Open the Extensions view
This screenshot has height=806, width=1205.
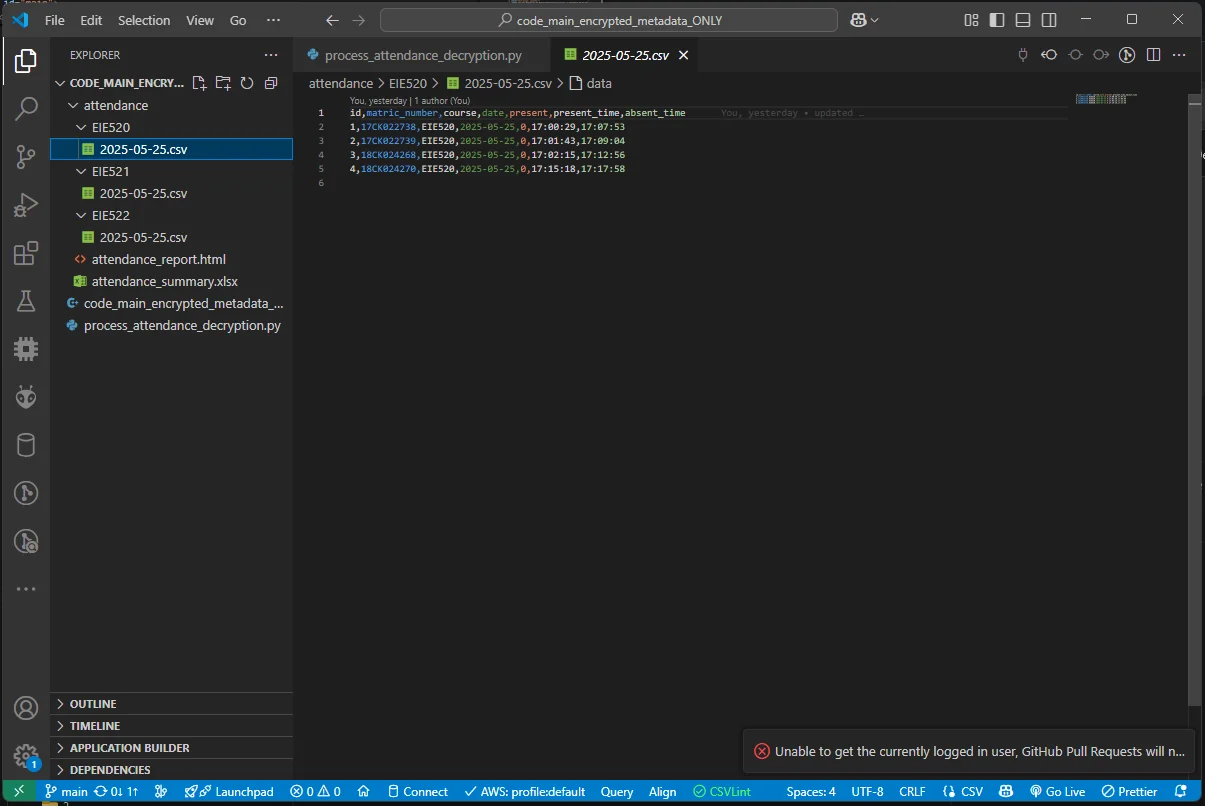26,253
